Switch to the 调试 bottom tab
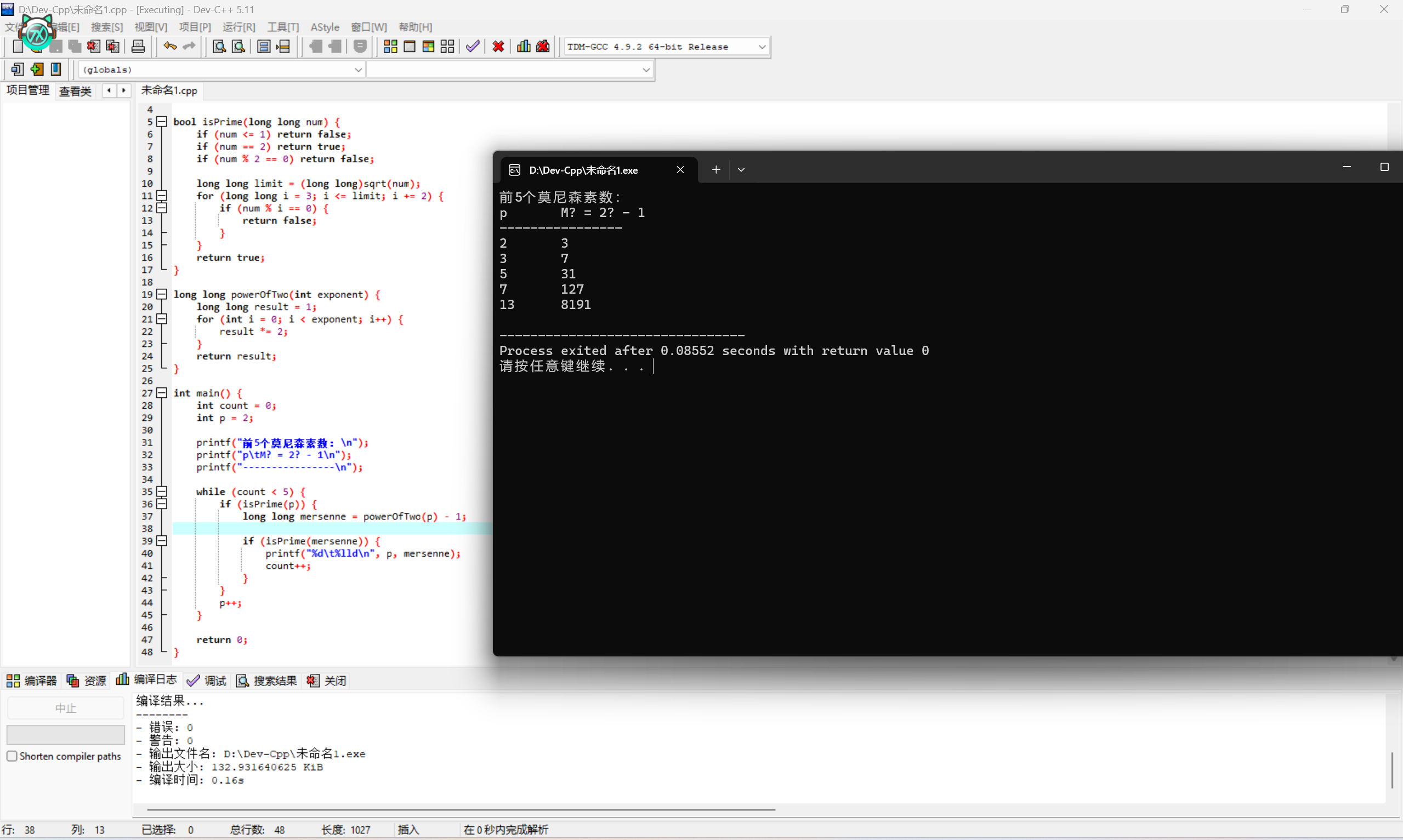This screenshot has width=1403, height=840. [207, 681]
